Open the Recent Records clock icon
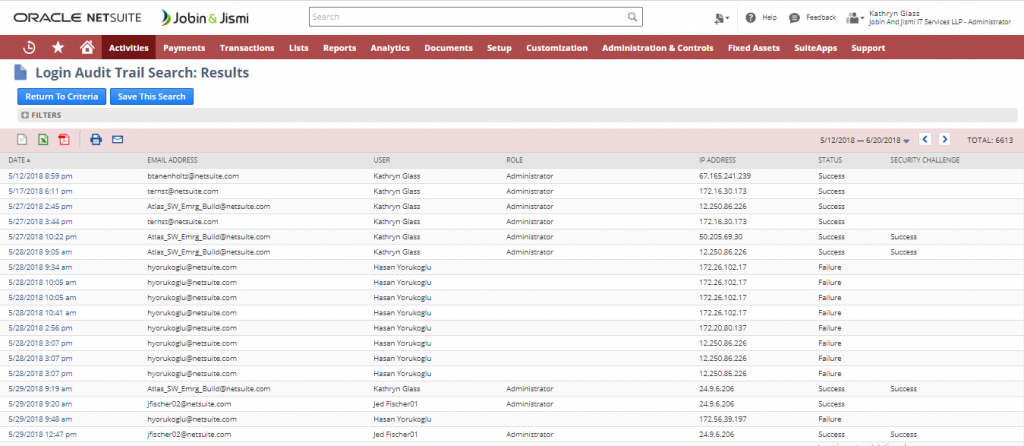This screenshot has width=1024, height=446. (x=29, y=47)
